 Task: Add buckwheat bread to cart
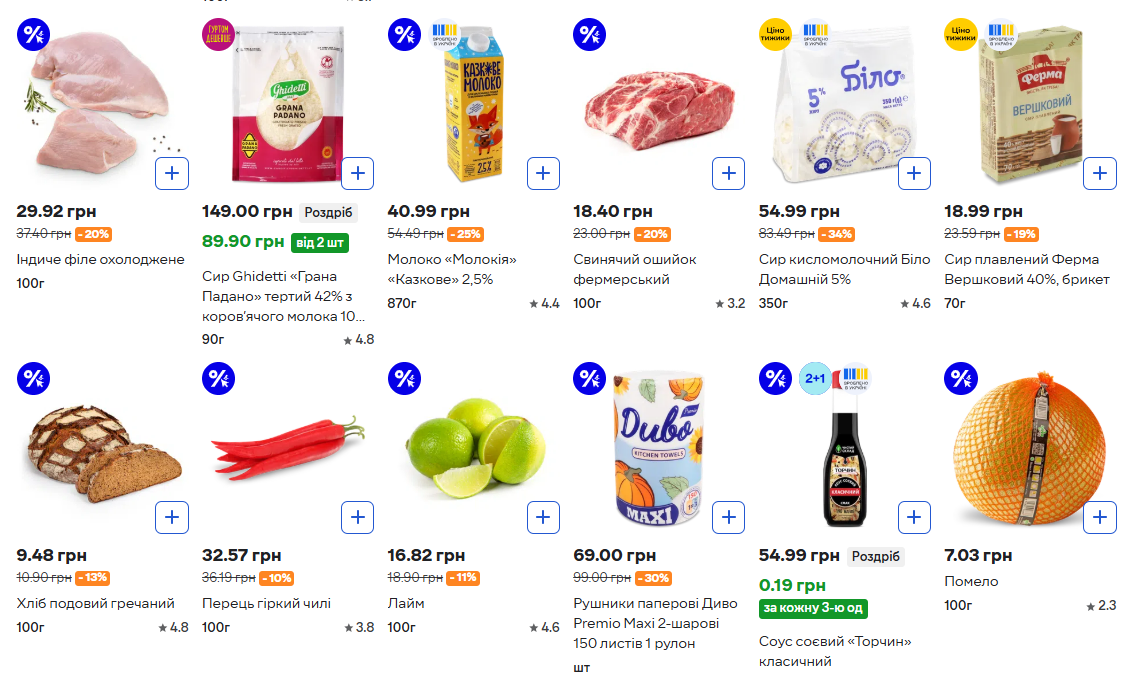(172, 517)
